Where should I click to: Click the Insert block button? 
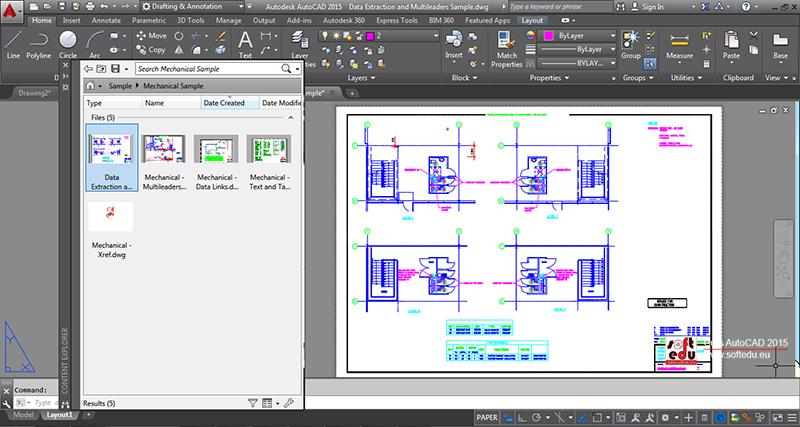454,44
